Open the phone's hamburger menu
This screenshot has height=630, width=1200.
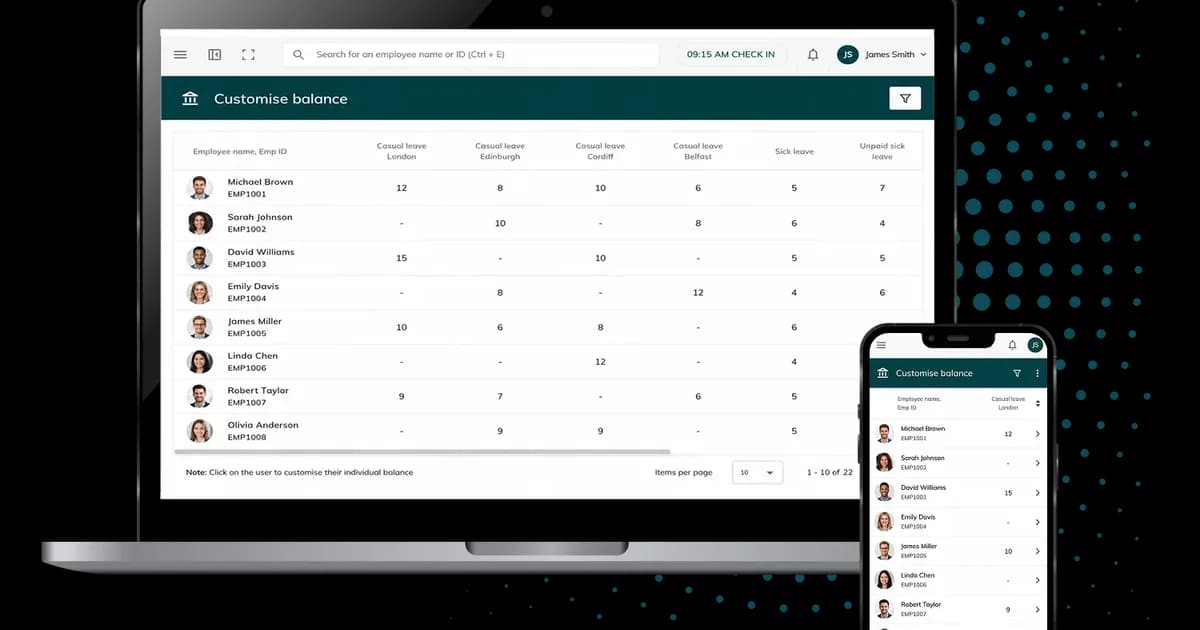(x=881, y=345)
